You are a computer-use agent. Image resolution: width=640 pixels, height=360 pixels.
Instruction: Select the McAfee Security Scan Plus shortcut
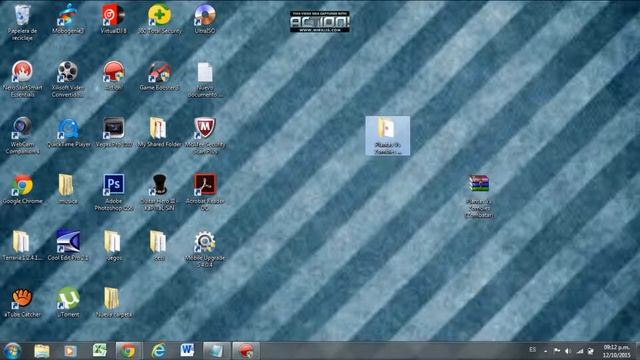(x=205, y=136)
